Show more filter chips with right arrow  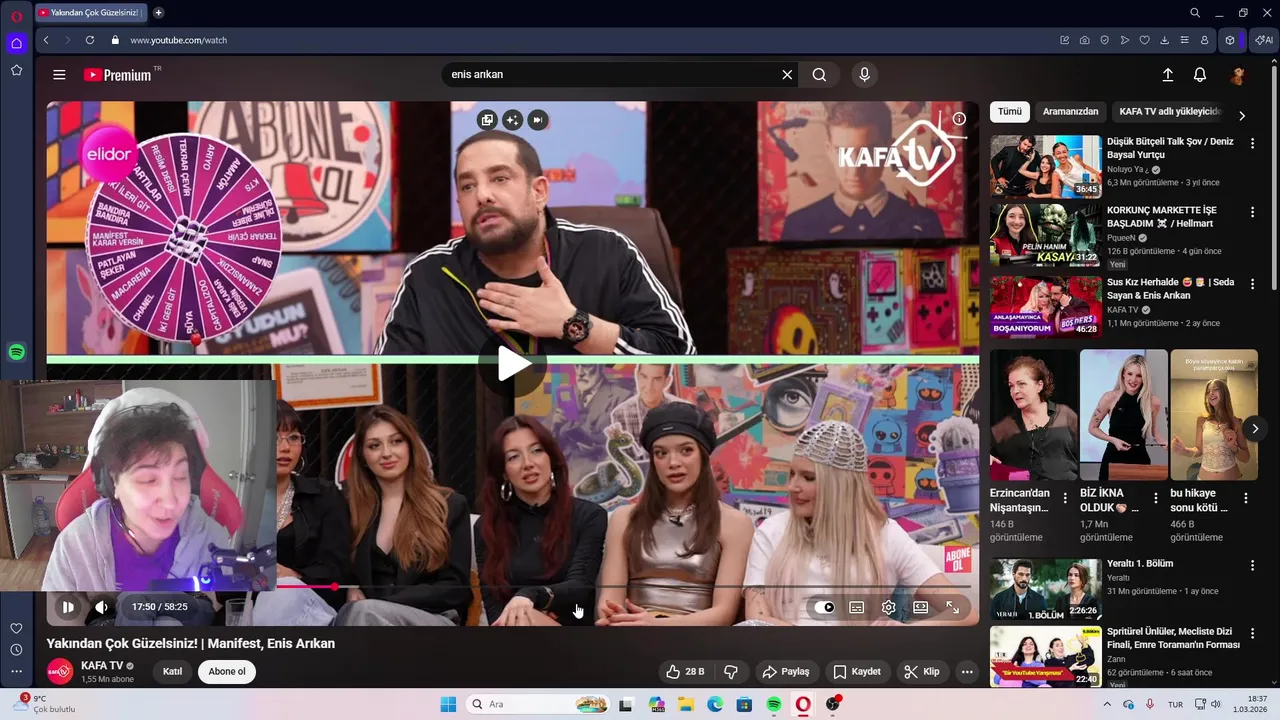tap(1242, 116)
